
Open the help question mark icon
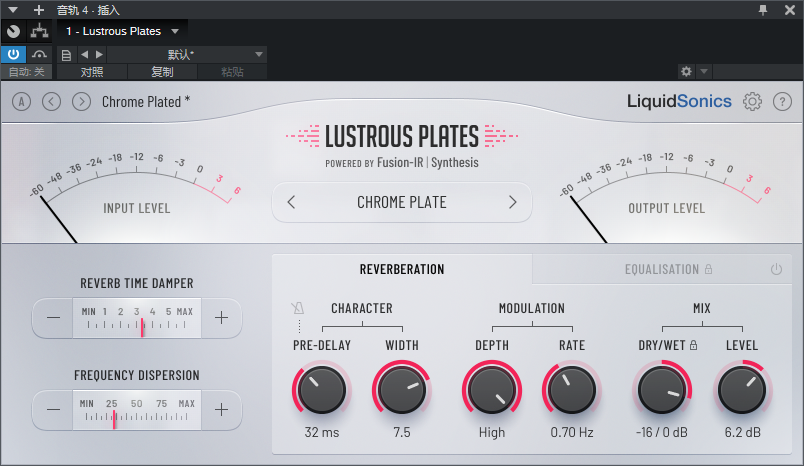point(782,102)
